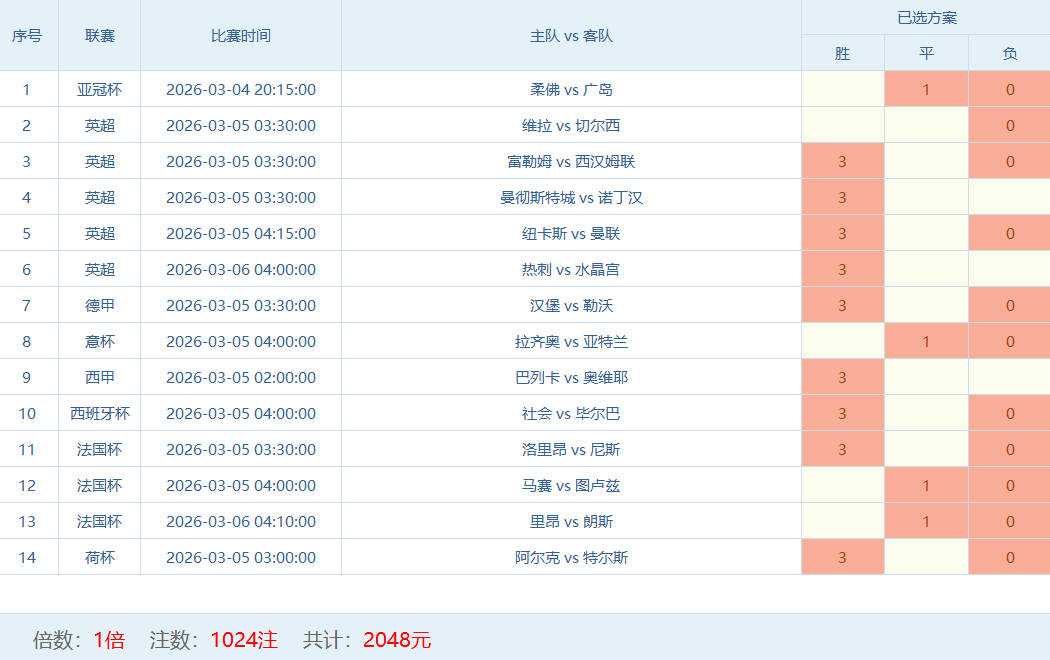Click the 2048元 total amount
Viewport: 1050px width, 660px height.
397,640
